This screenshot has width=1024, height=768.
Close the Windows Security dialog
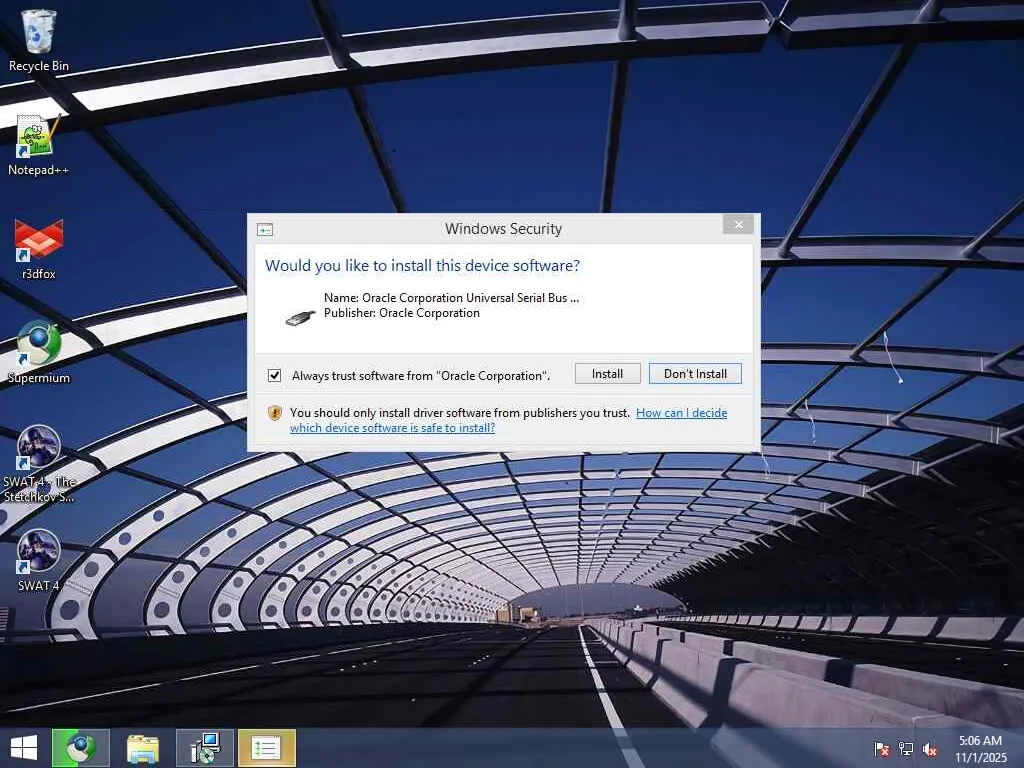[739, 225]
